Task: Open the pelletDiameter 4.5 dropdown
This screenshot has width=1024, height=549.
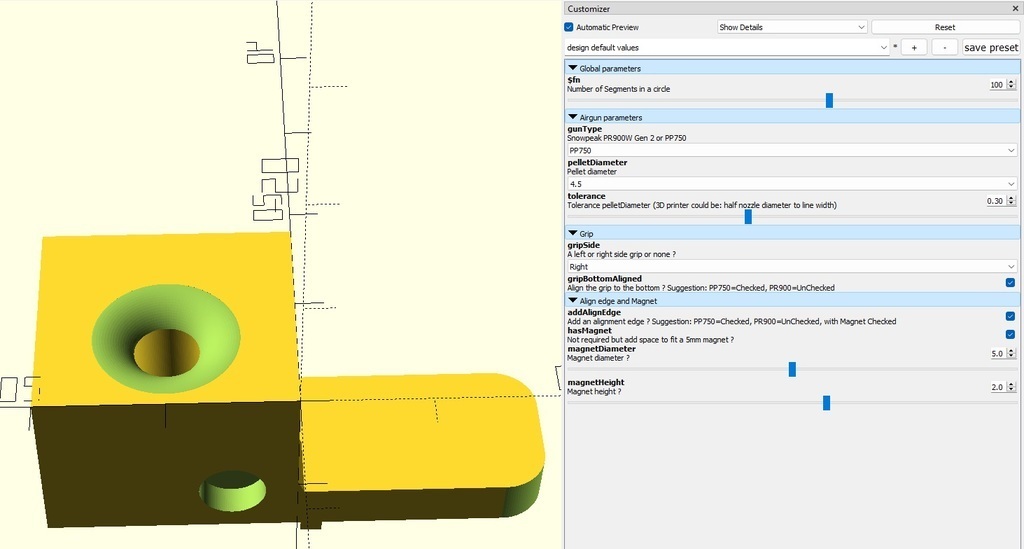Action: 792,184
